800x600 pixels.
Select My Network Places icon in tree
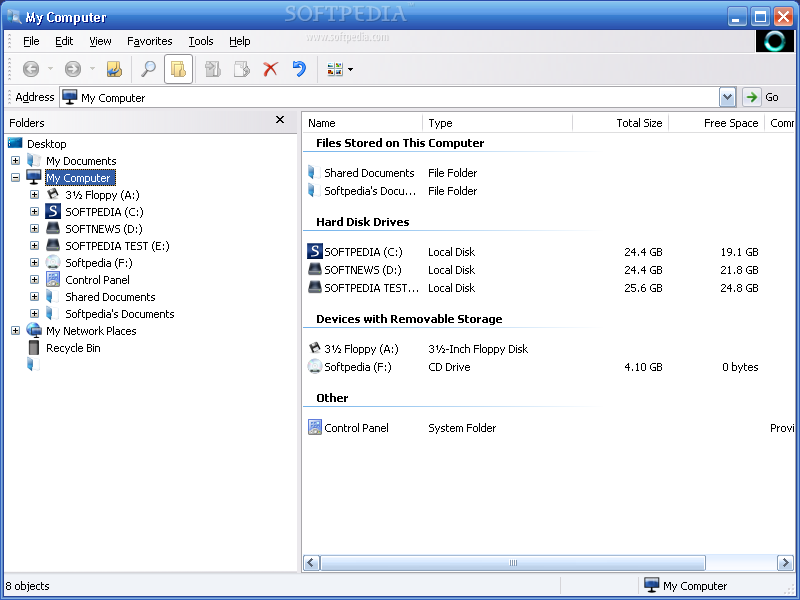point(34,331)
